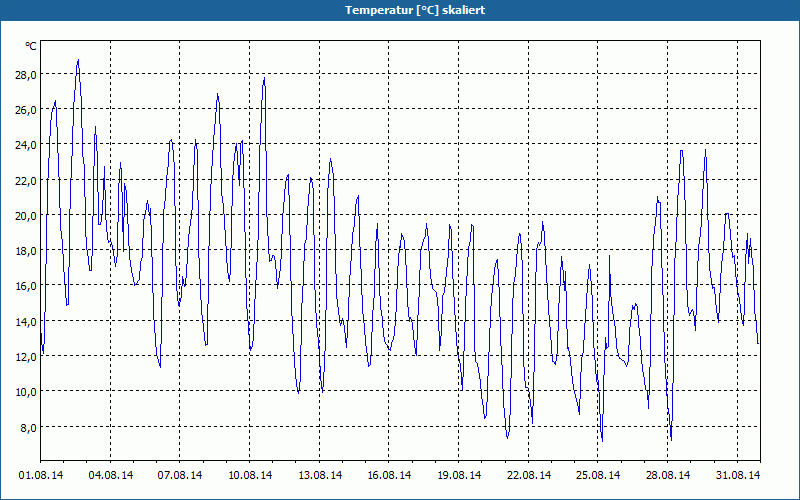Screen dimensions: 800x500
Task: Click the 28.08.14 date label
Action: point(668,475)
